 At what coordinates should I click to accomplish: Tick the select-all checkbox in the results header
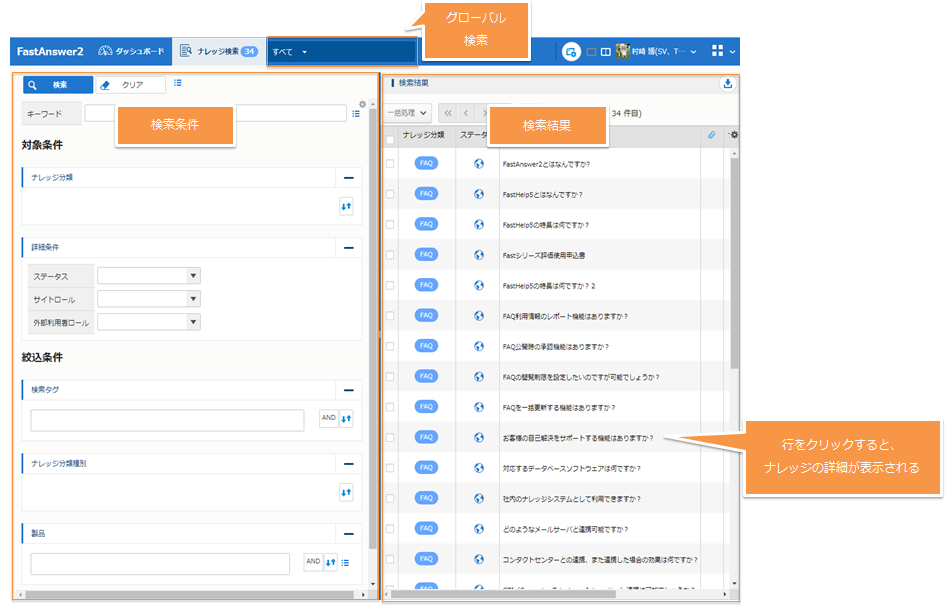[390, 140]
